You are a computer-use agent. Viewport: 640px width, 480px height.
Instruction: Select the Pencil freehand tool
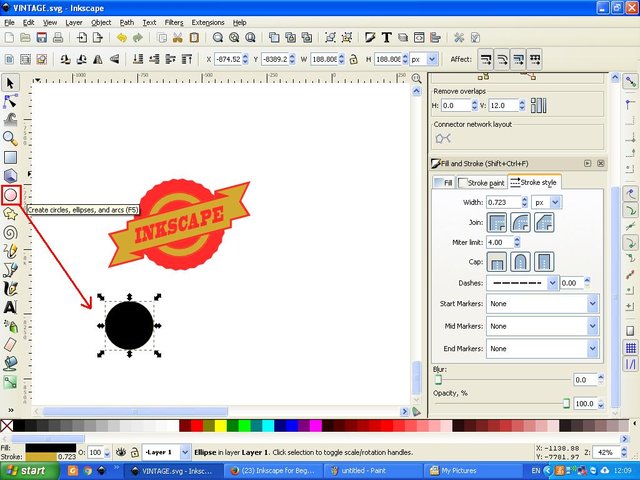tap(10, 251)
